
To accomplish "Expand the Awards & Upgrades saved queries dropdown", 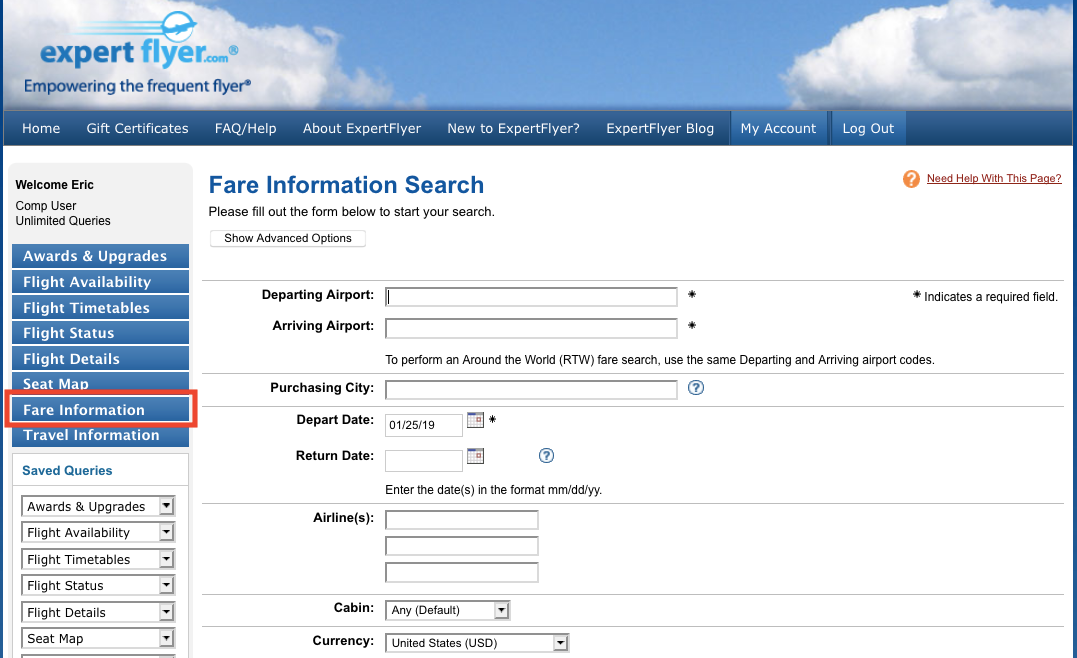I will tap(97, 506).
